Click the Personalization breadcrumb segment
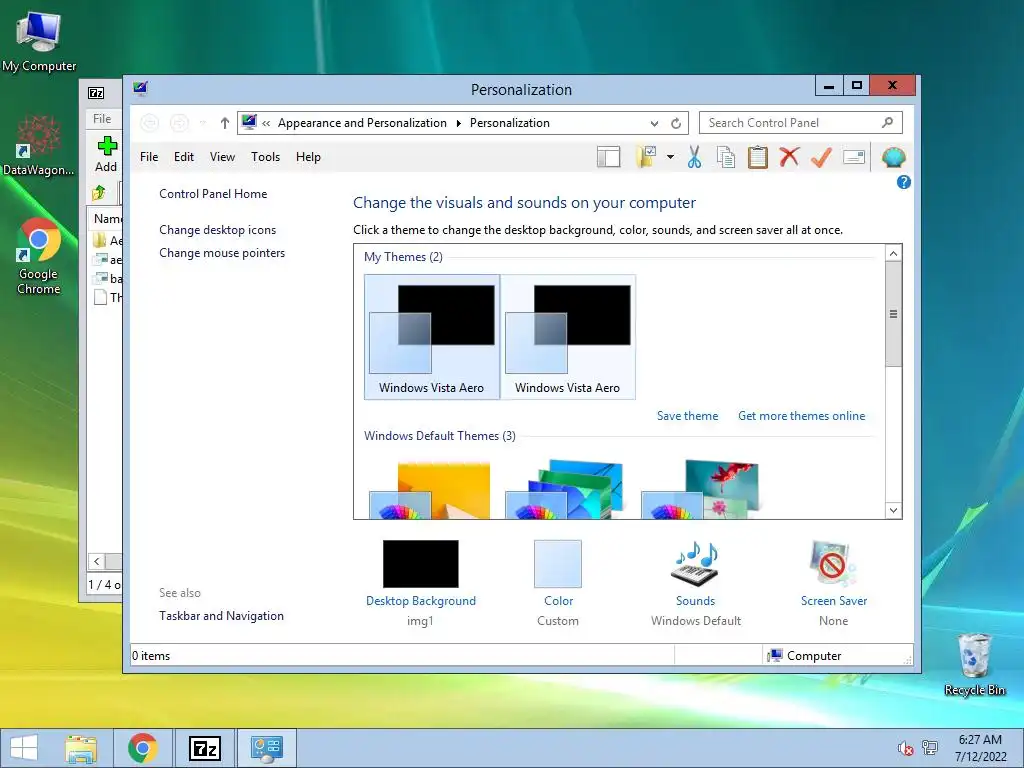 click(x=509, y=123)
